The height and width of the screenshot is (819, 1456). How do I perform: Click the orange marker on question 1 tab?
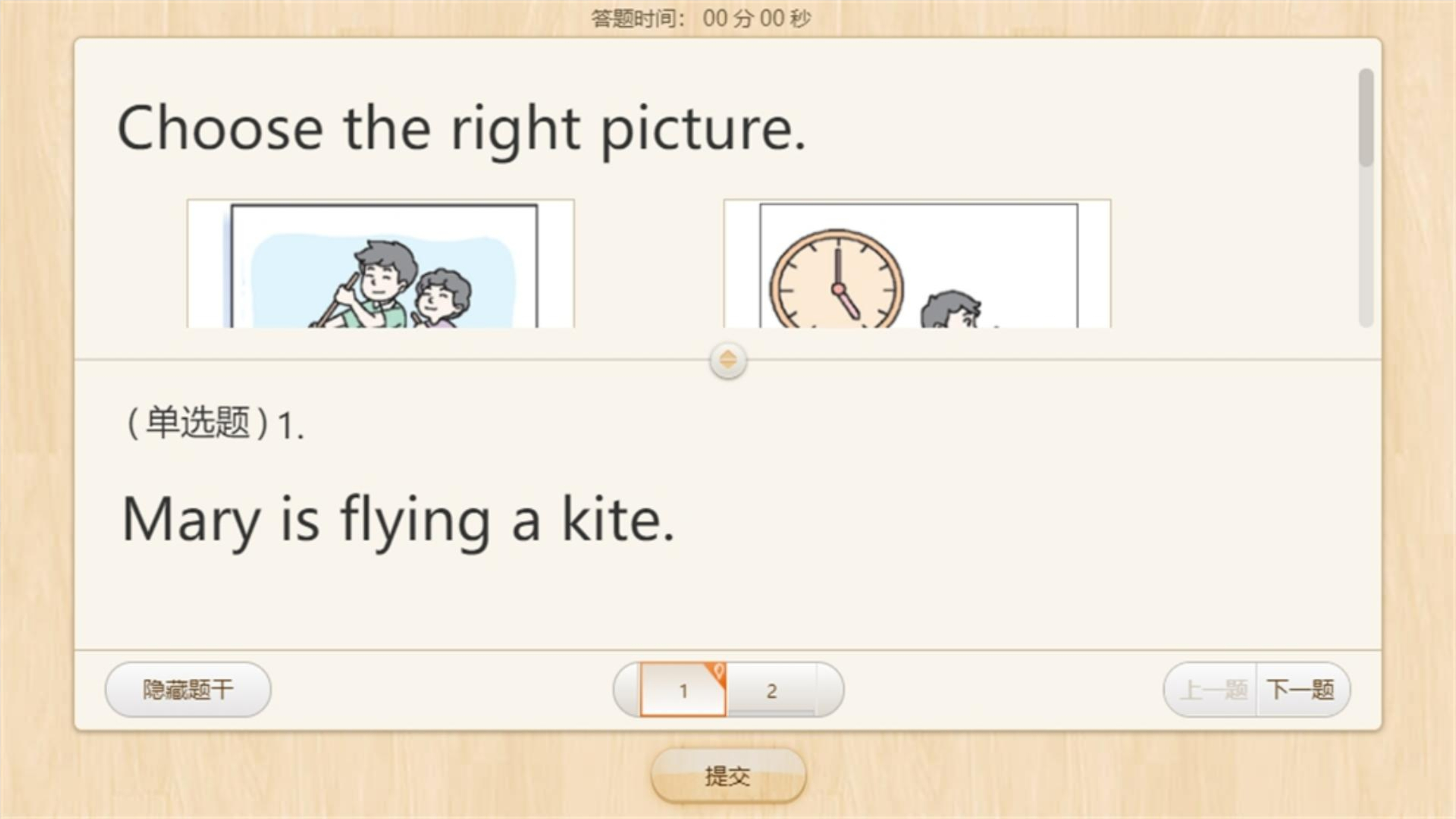click(718, 672)
